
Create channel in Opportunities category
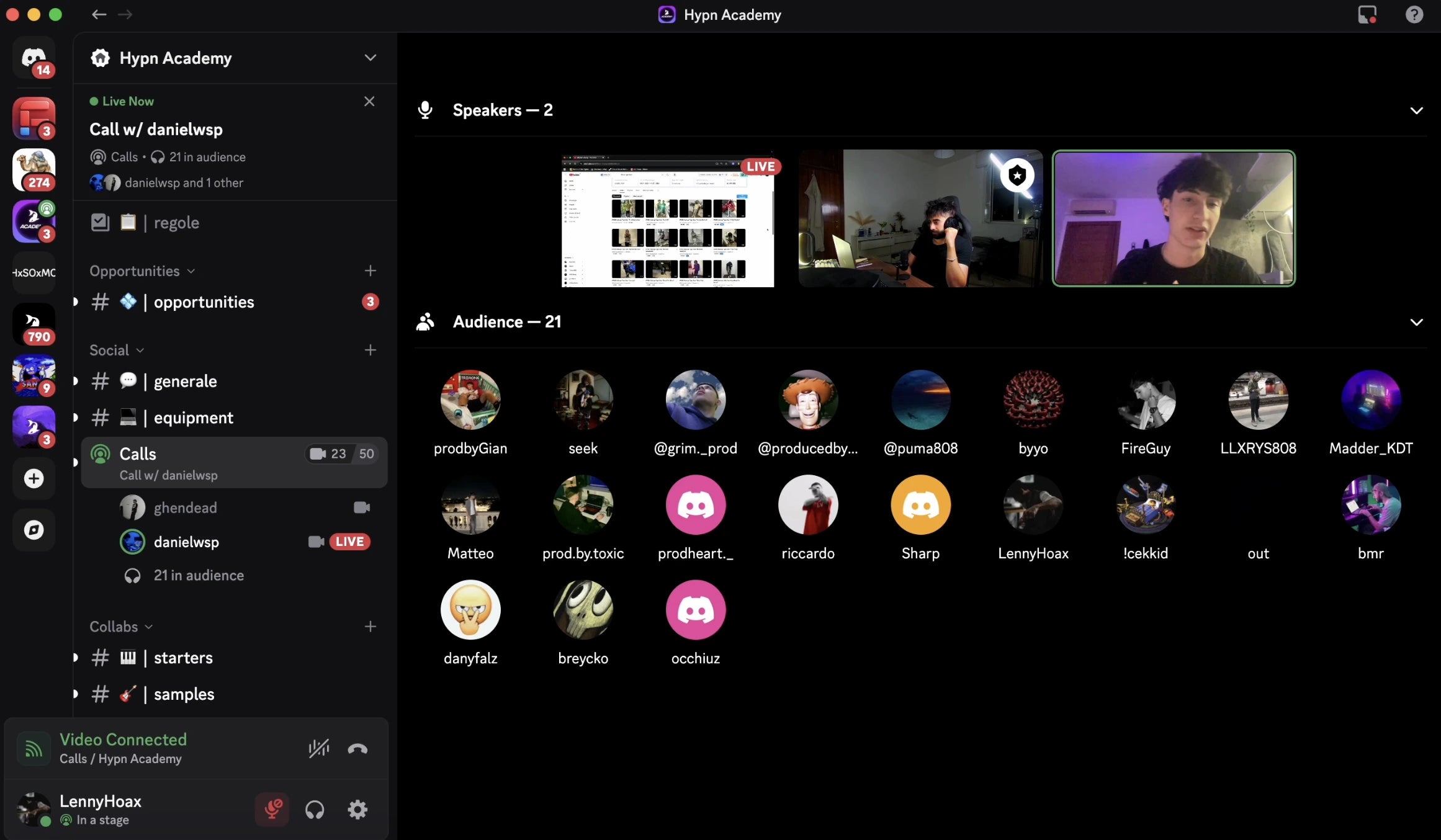370,271
